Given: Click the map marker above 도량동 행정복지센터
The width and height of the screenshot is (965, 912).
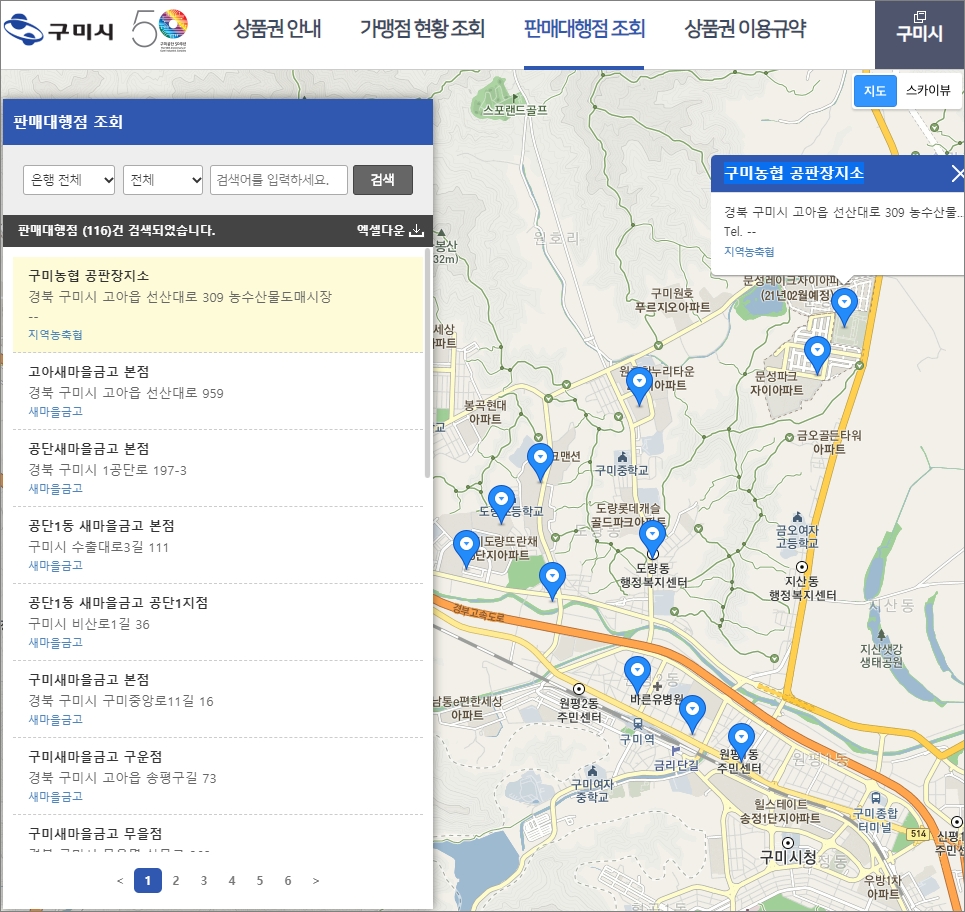Looking at the screenshot, I should pyautogui.click(x=652, y=538).
